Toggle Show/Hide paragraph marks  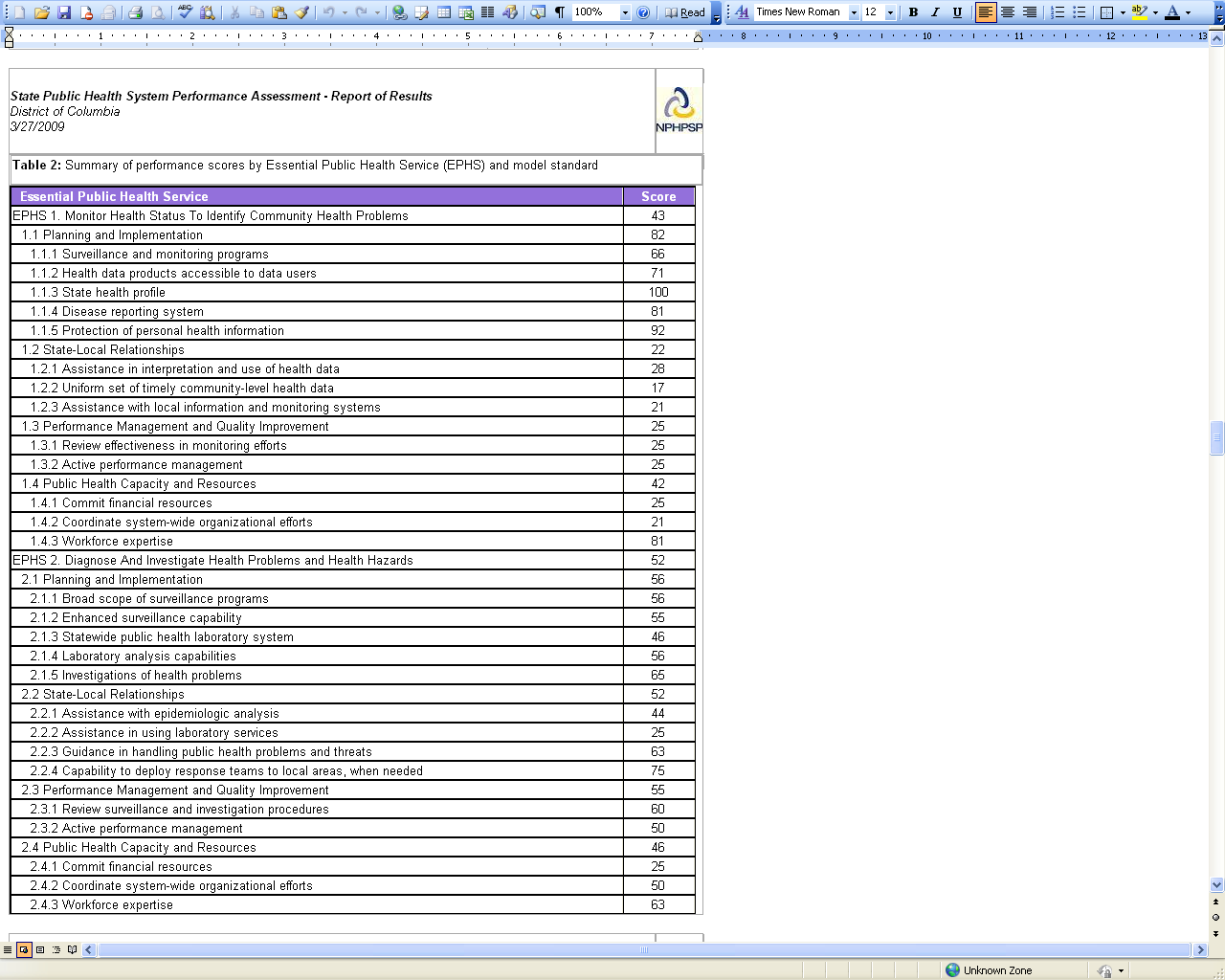tap(560, 12)
